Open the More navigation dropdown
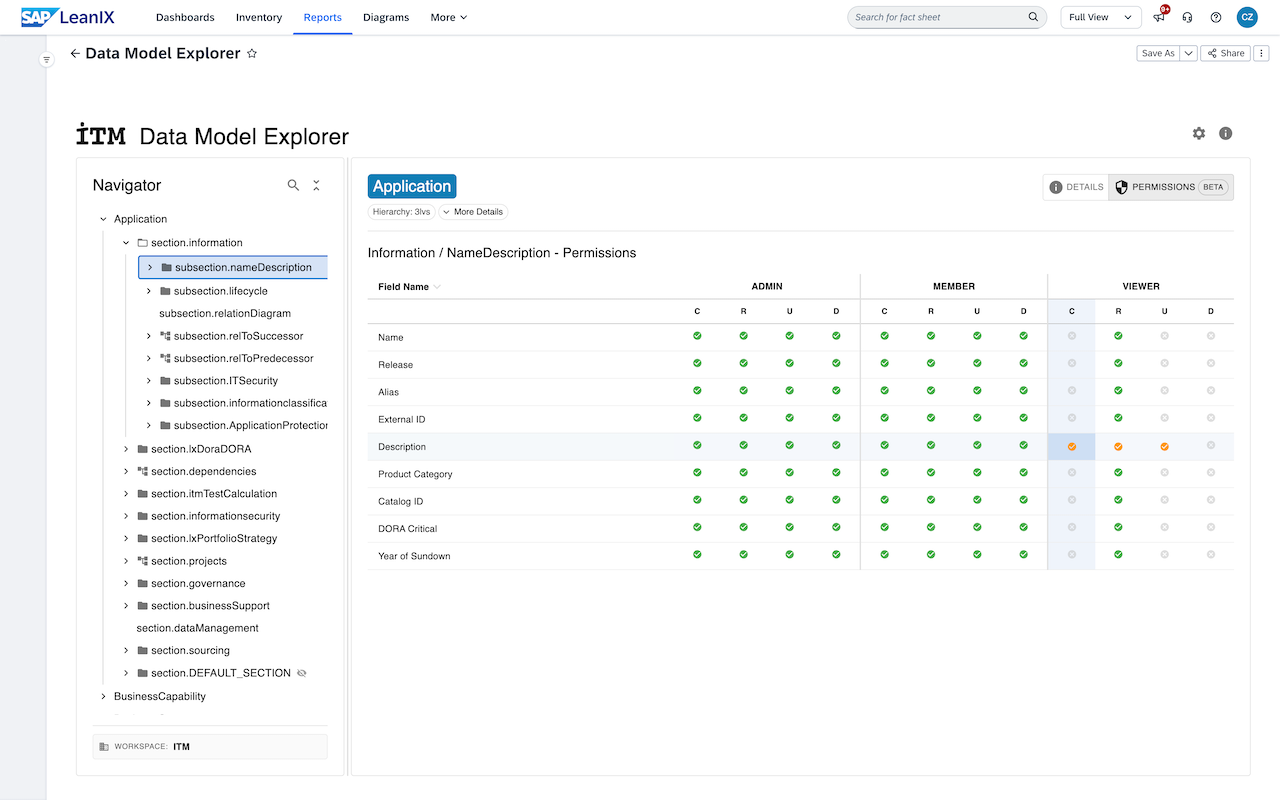 pos(448,17)
